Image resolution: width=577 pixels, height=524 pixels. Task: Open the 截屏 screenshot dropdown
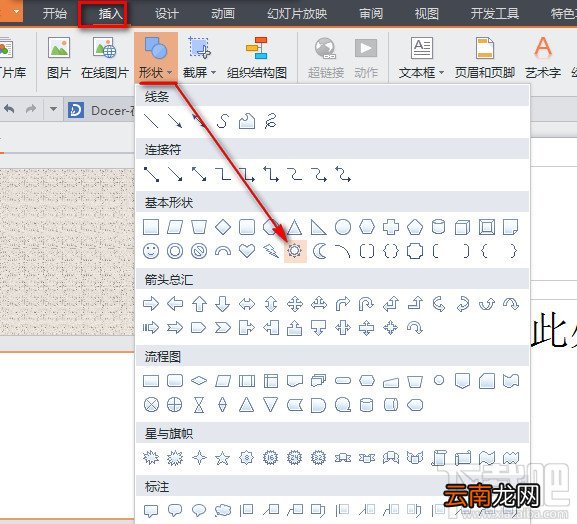(199, 58)
